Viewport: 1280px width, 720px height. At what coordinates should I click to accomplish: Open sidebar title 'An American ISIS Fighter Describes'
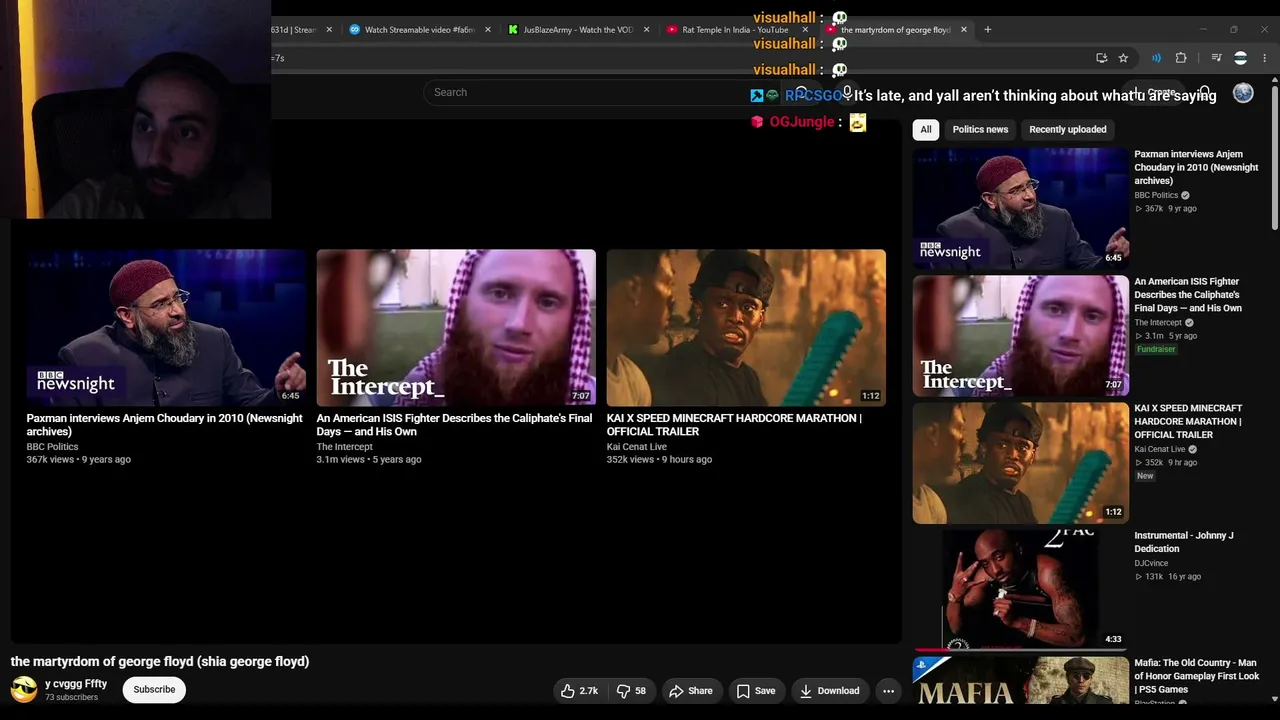point(1188,295)
